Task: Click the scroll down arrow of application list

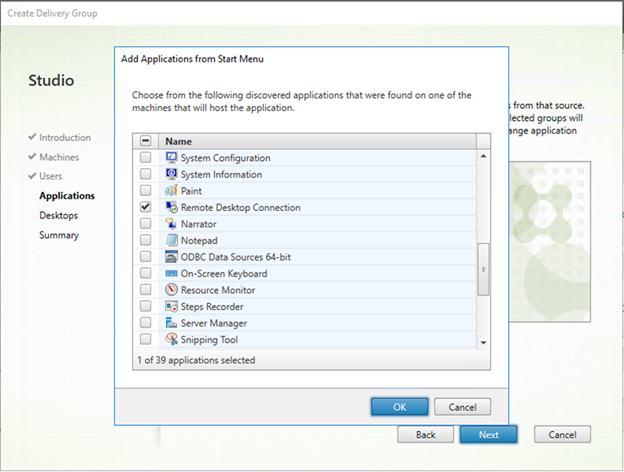Action: [484, 343]
